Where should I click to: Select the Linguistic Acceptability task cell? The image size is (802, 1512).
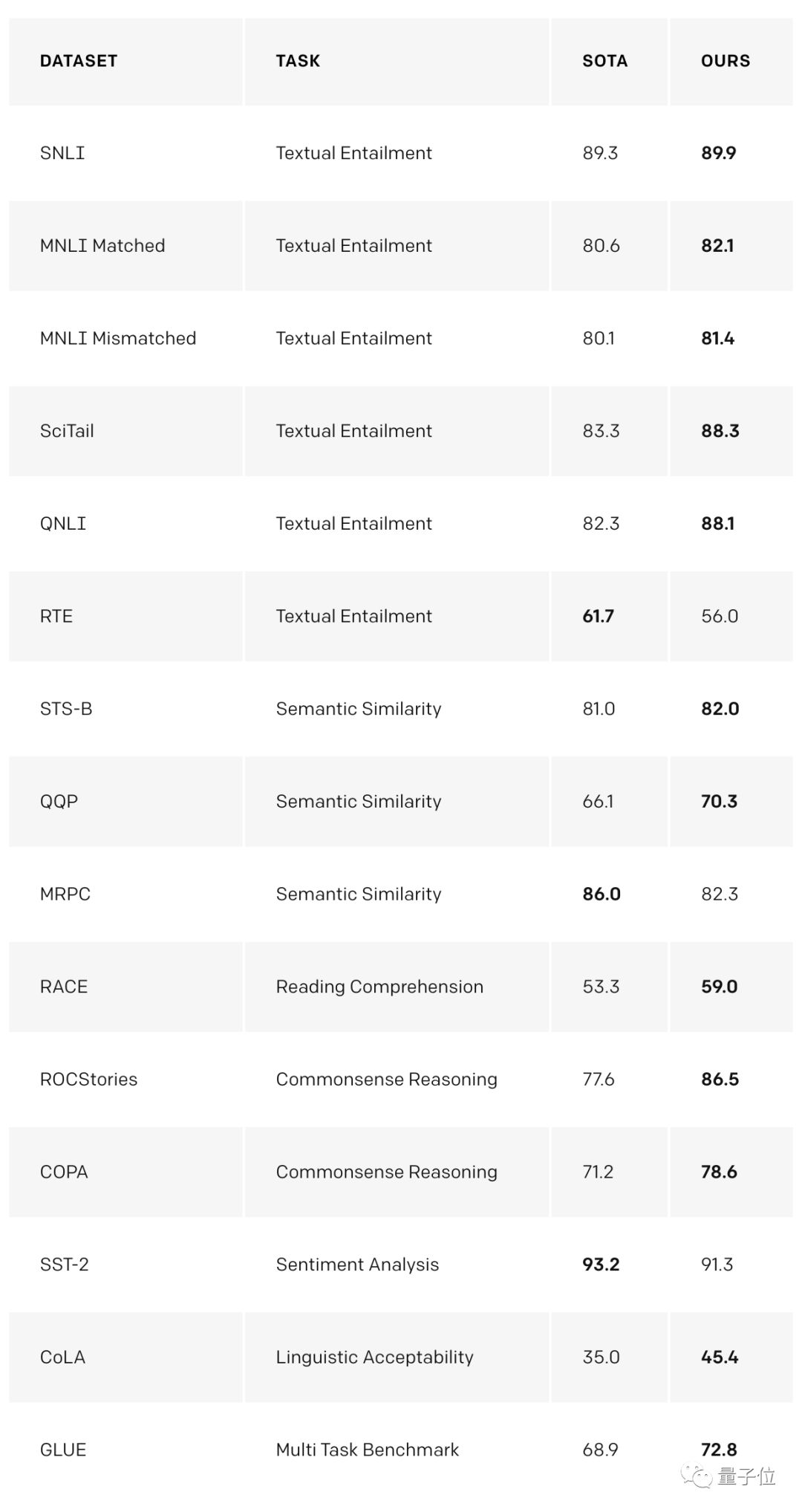(374, 1357)
